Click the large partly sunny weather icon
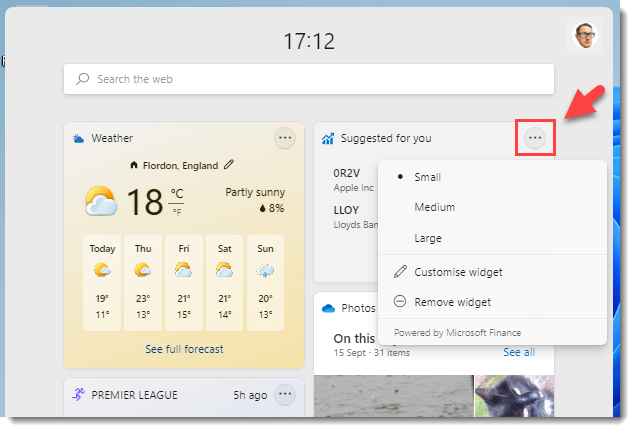Viewport: 635px width, 432px height. pyautogui.click(x=101, y=201)
